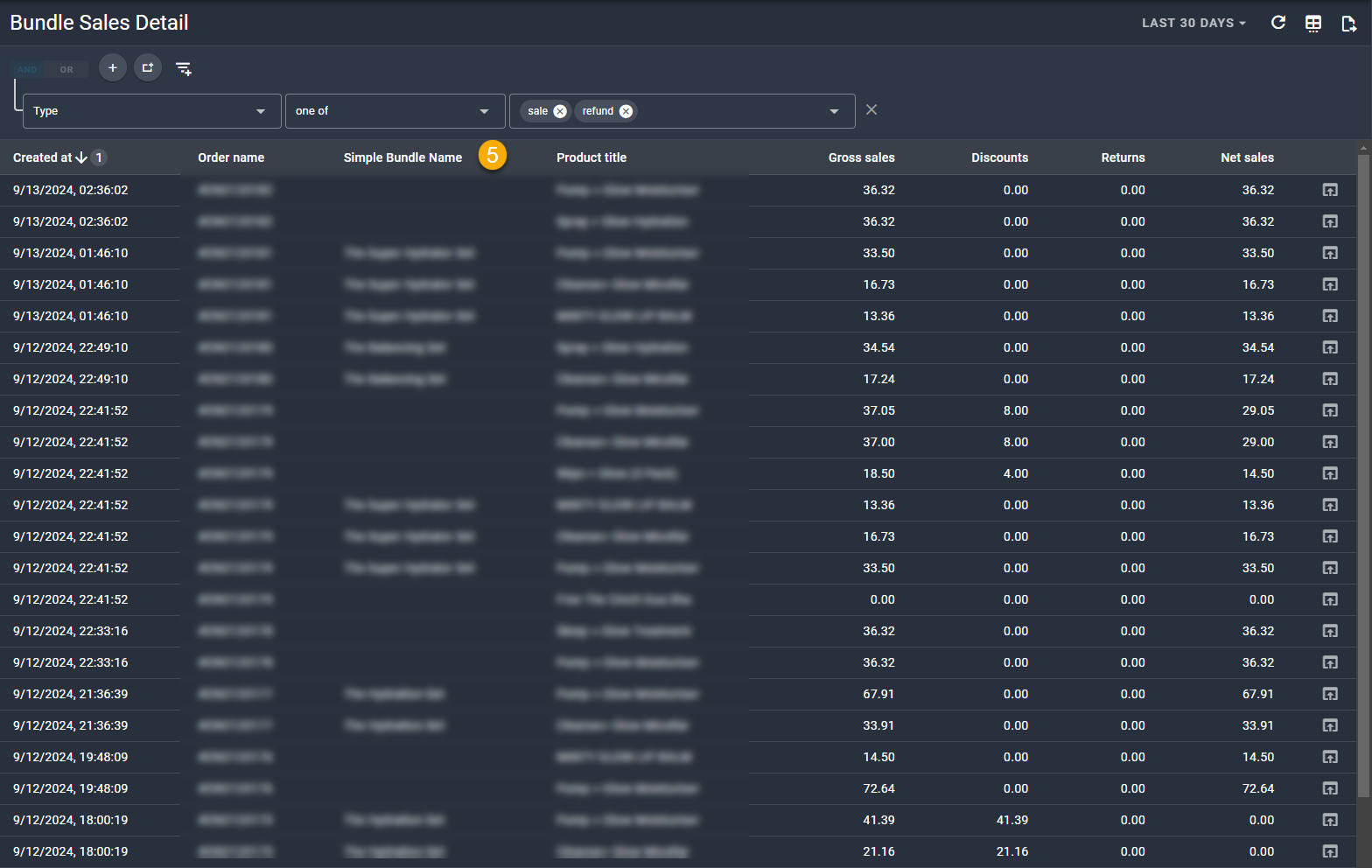Remove the Type filter row
The width and height of the screenshot is (1372, 868).
(871, 110)
